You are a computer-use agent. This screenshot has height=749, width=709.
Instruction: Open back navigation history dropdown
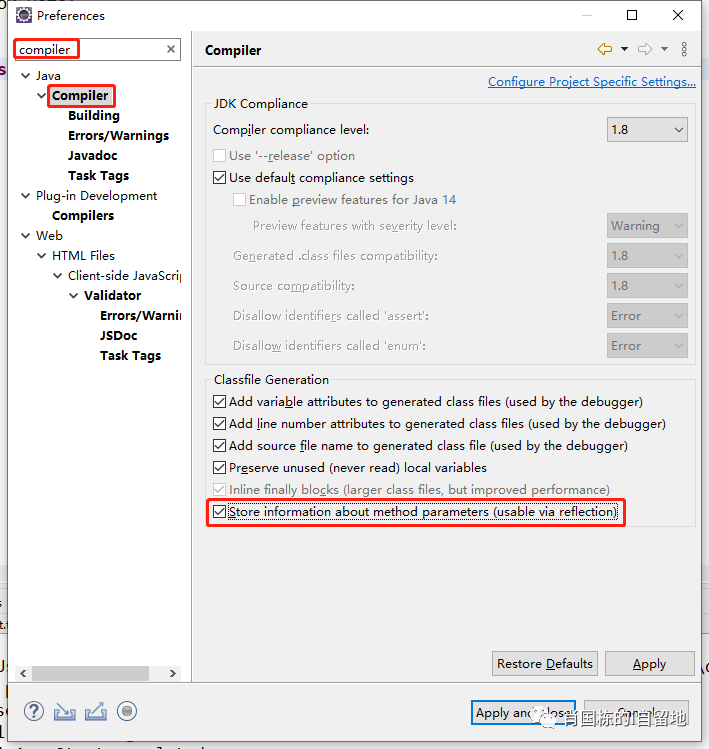coord(624,49)
